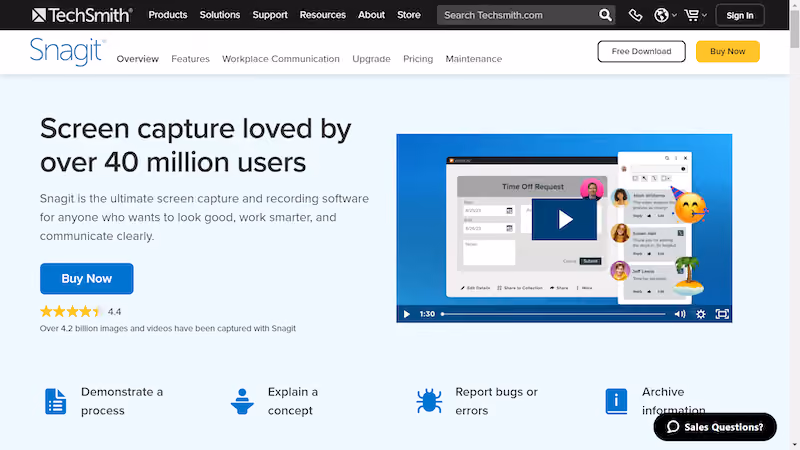Open the Products menu
The width and height of the screenshot is (800, 450).
point(168,15)
